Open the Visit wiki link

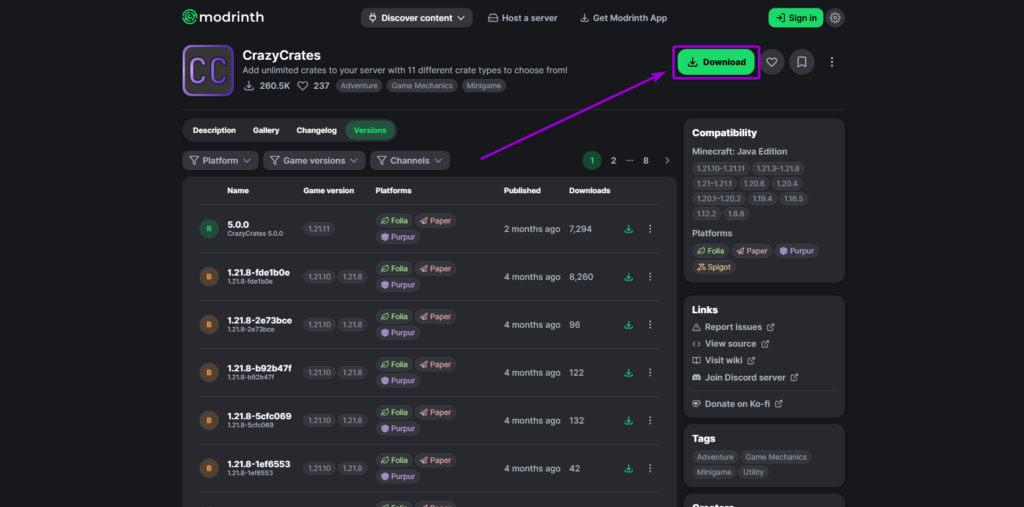tap(724, 360)
